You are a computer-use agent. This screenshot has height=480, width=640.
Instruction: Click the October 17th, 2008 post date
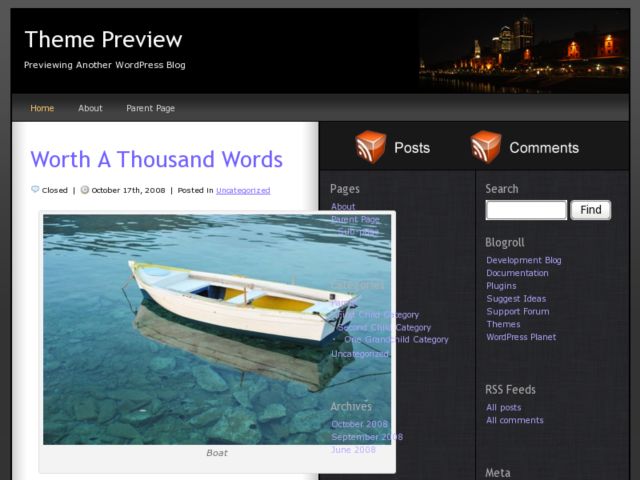click(x=129, y=190)
